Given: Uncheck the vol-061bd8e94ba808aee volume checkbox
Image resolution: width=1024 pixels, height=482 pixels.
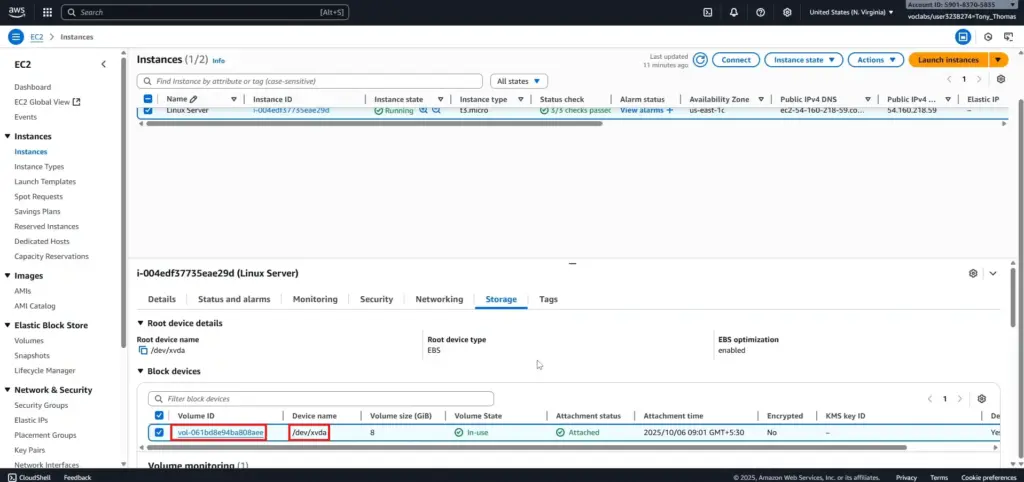Looking at the screenshot, I should 159,432.
